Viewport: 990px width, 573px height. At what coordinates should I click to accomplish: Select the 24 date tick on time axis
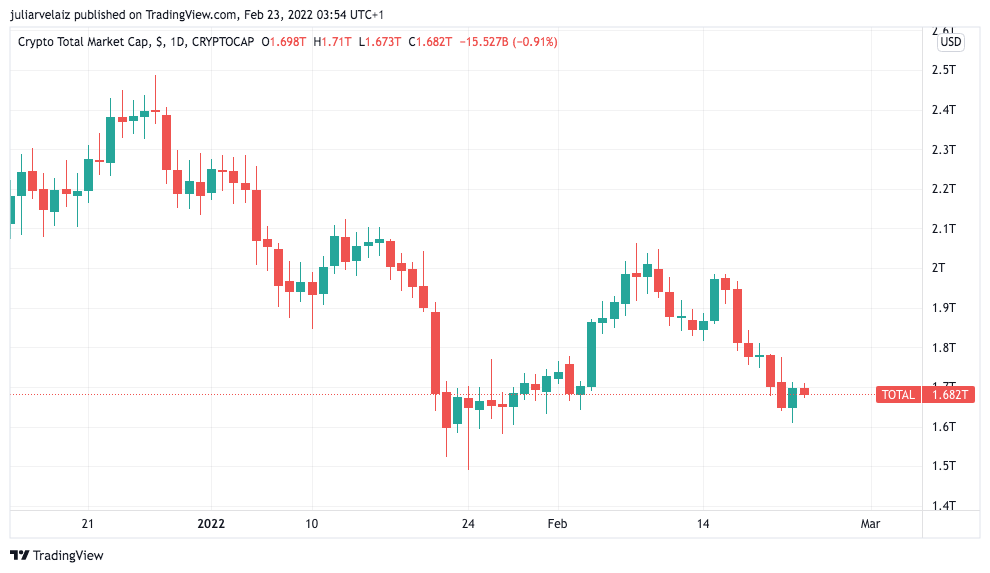tap(468, 524)
